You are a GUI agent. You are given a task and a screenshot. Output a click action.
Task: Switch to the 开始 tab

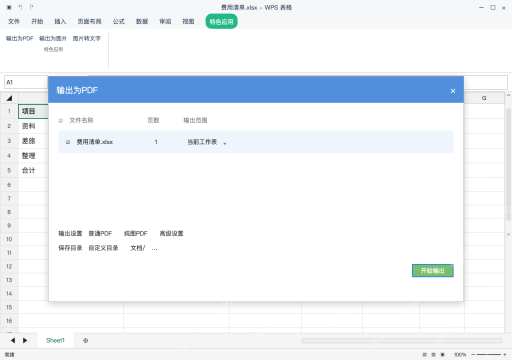point(37,21)
